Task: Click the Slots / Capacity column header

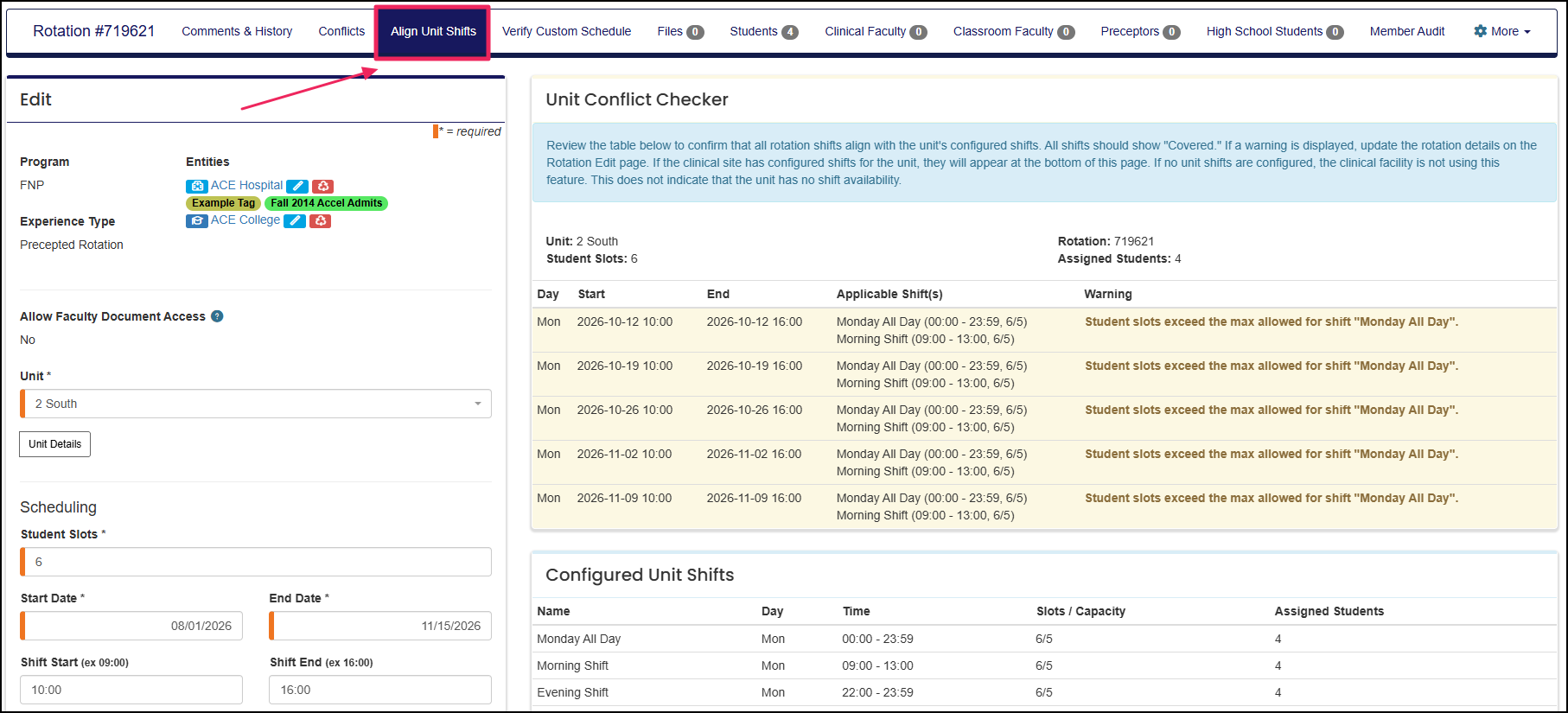Action: point(1080,611)
